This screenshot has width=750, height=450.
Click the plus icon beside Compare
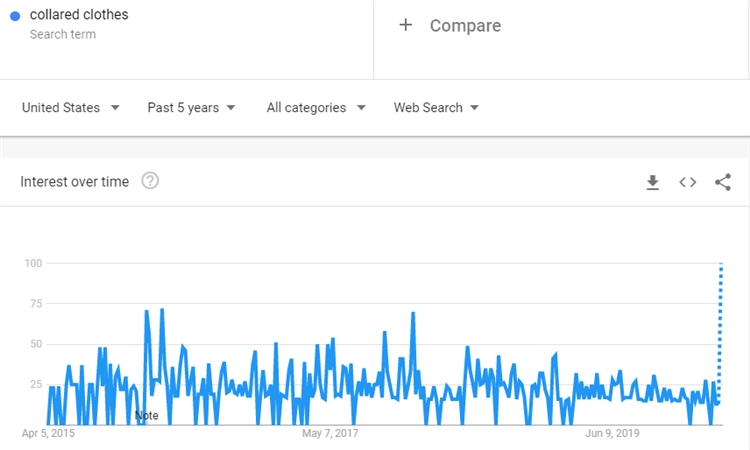405,25
